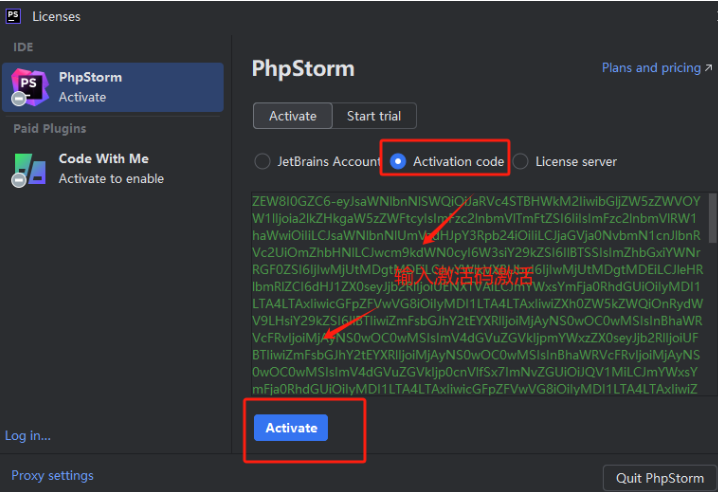Open Proxy settings link
The width and height of the screenshot is (718, 492).
[x=52, y=476]
